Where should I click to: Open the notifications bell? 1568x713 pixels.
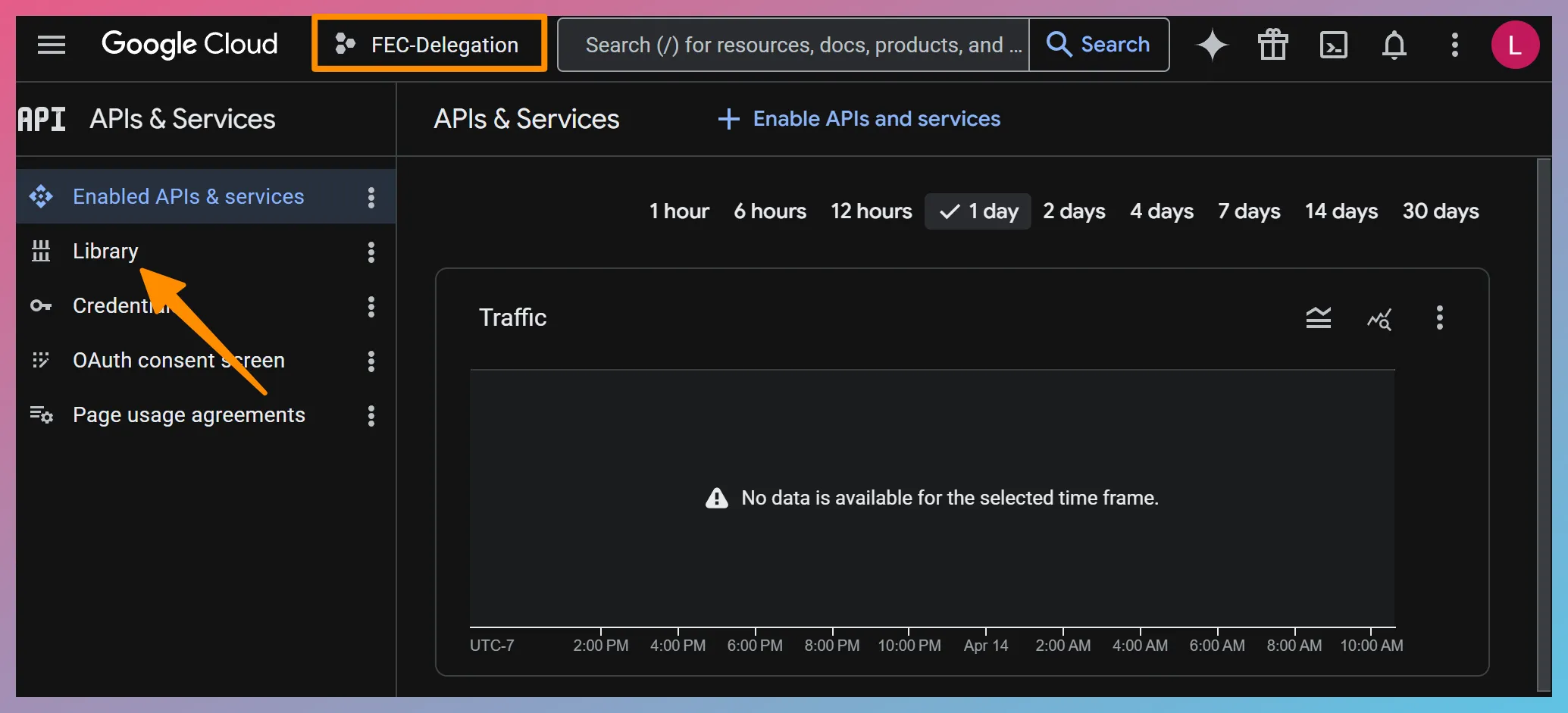pyautogui.click(x=1394, y=45)
